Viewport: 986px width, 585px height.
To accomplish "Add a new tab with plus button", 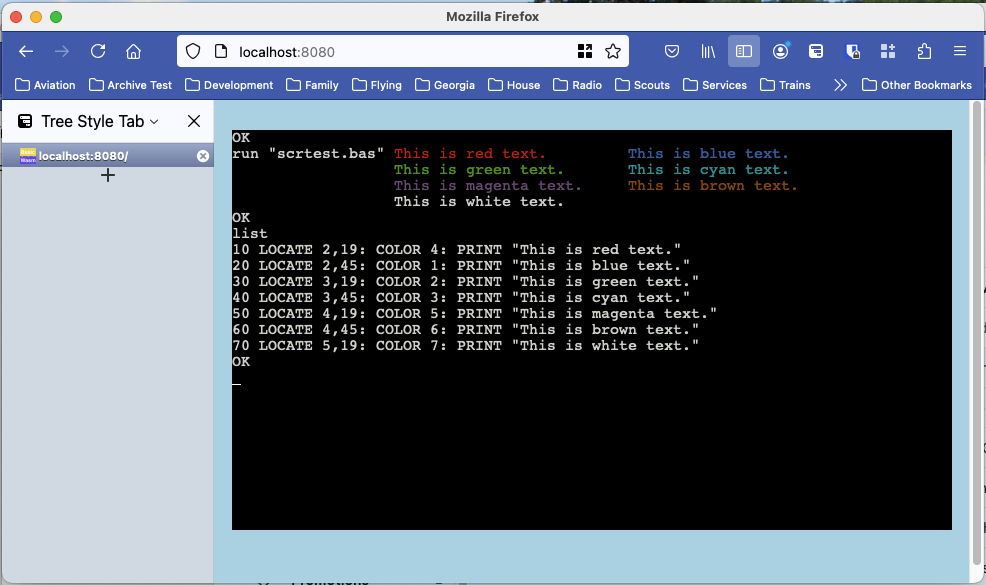I will point(108,175).
